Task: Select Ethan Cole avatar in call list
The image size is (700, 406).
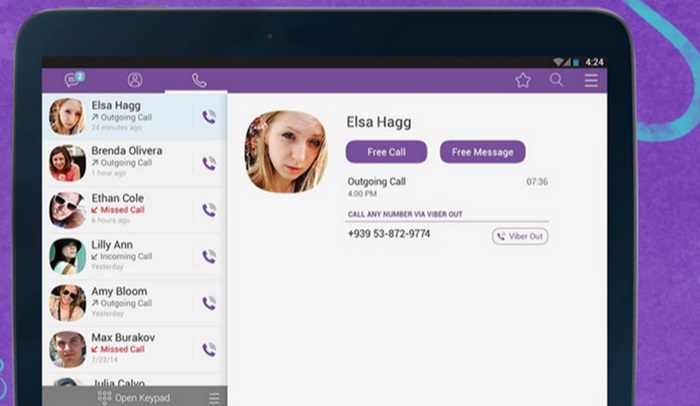Action: (x=67, y=210)
